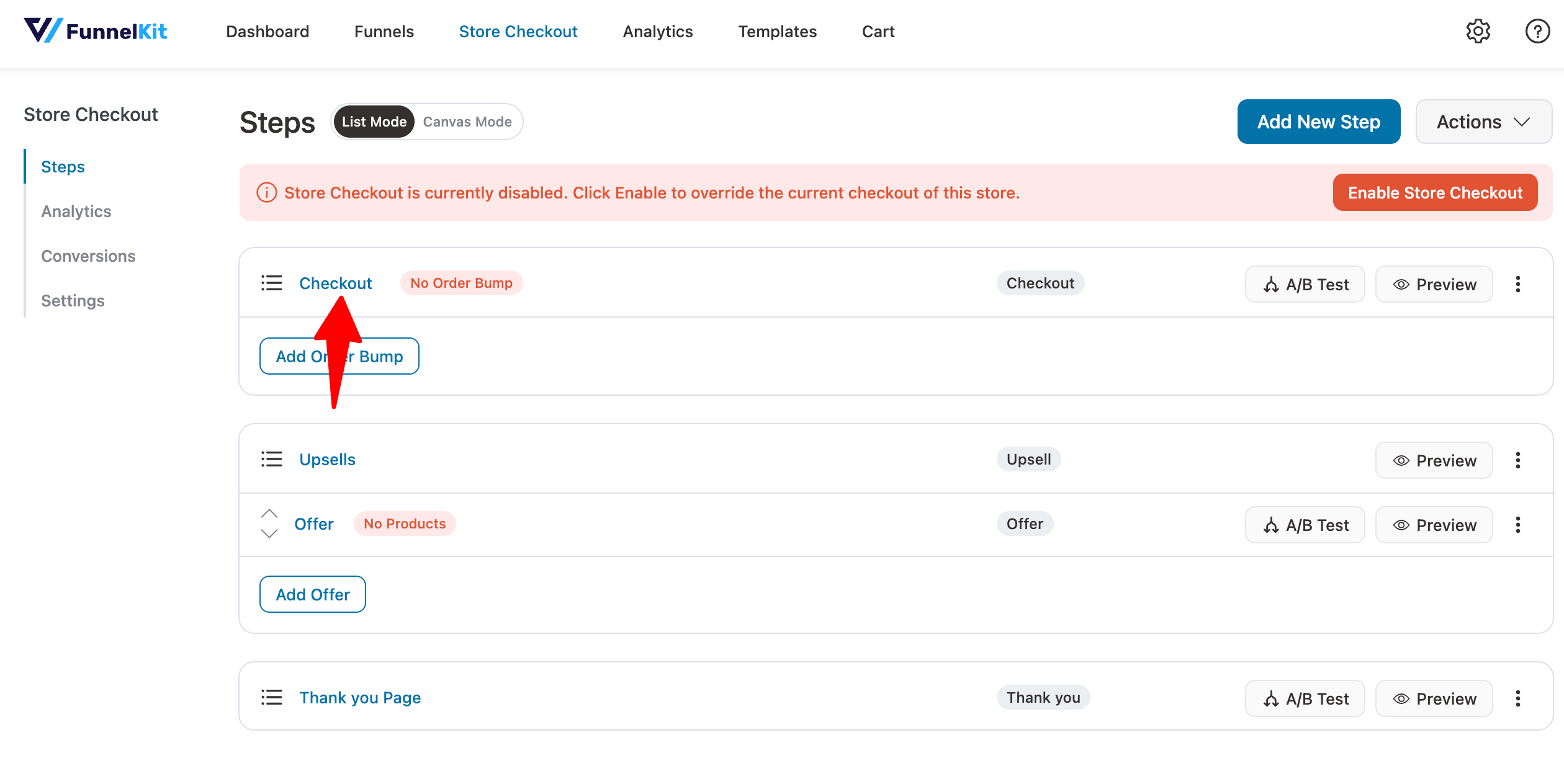Screen dimensions: 1564x784
Task: Open the help question mark icon
Action: pyautogui.click(x=1537, y=31)
